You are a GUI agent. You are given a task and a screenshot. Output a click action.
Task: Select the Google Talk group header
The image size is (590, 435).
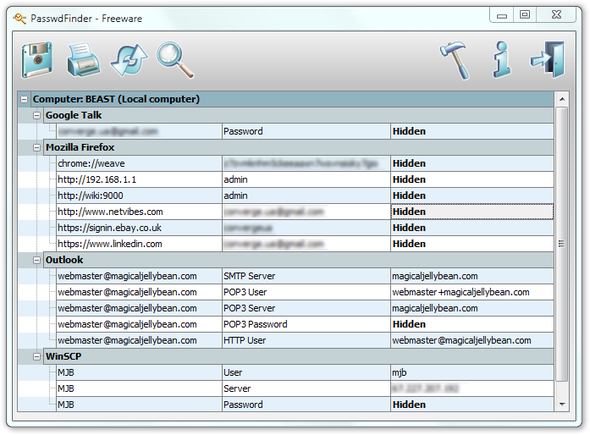coord(298,116)
